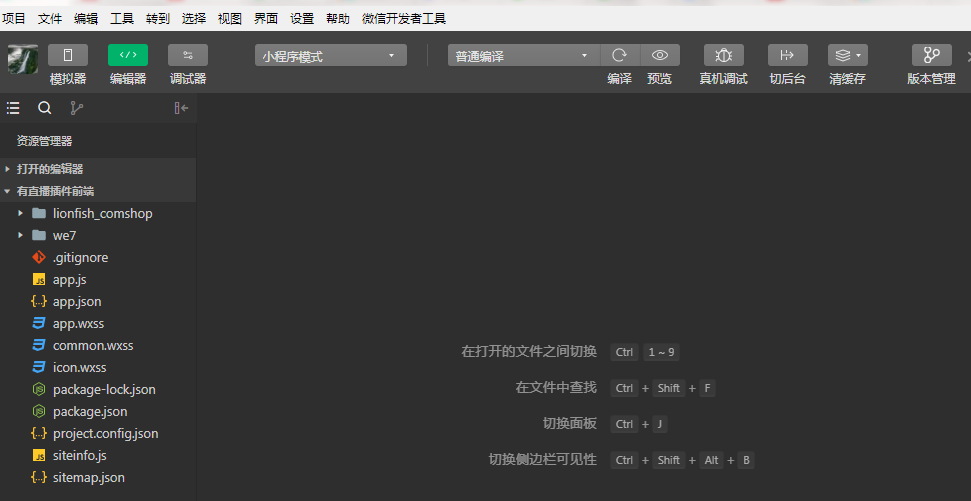
Task: Click the project avatar thumbnail
Action: 23,59
